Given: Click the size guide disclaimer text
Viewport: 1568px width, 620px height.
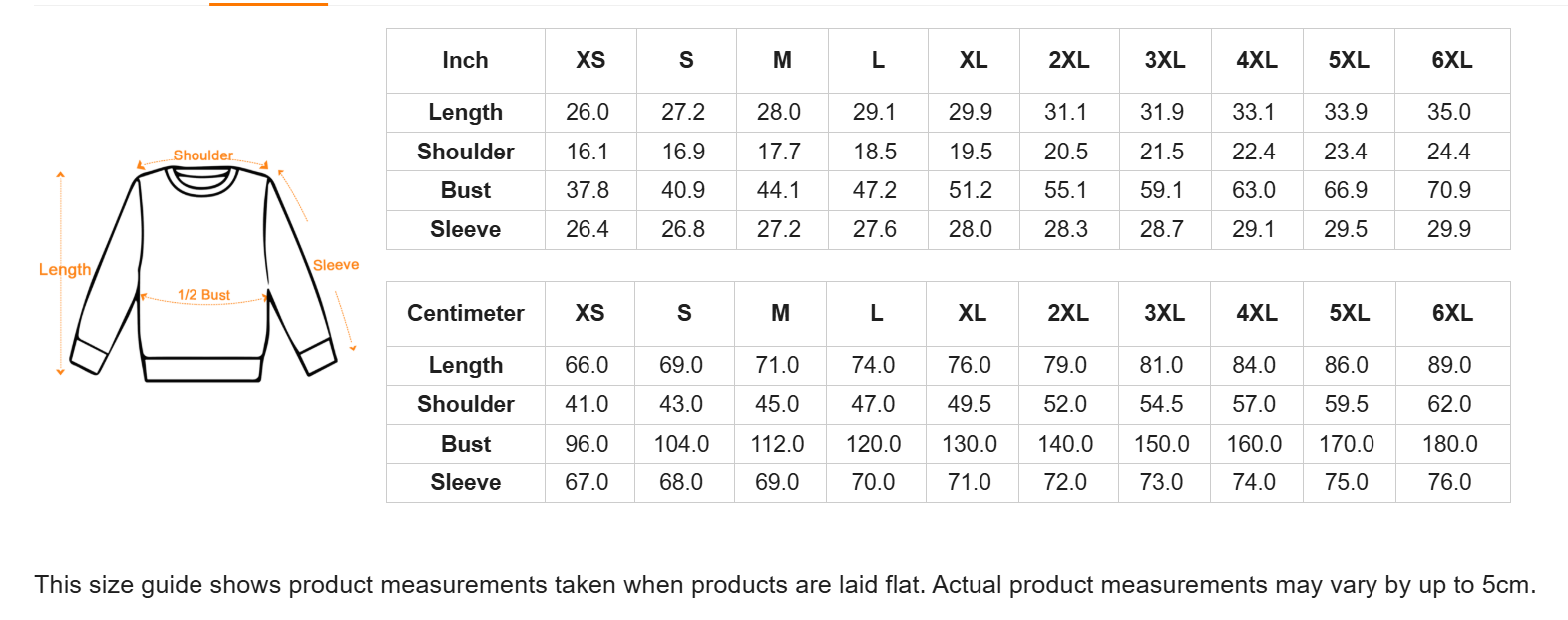Looking at the screenshot, I should point(785,585).
